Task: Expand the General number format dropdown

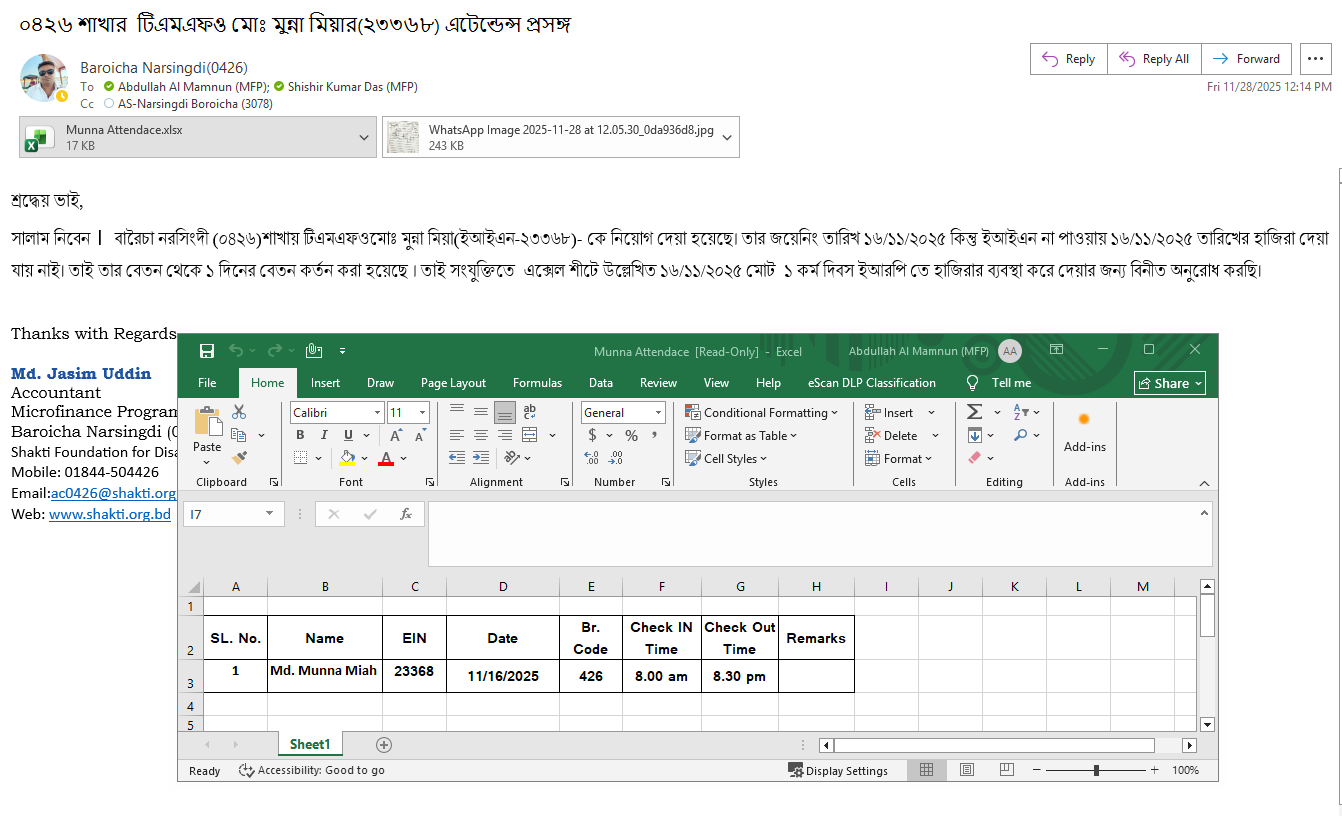Action: [x=658, y=413]
